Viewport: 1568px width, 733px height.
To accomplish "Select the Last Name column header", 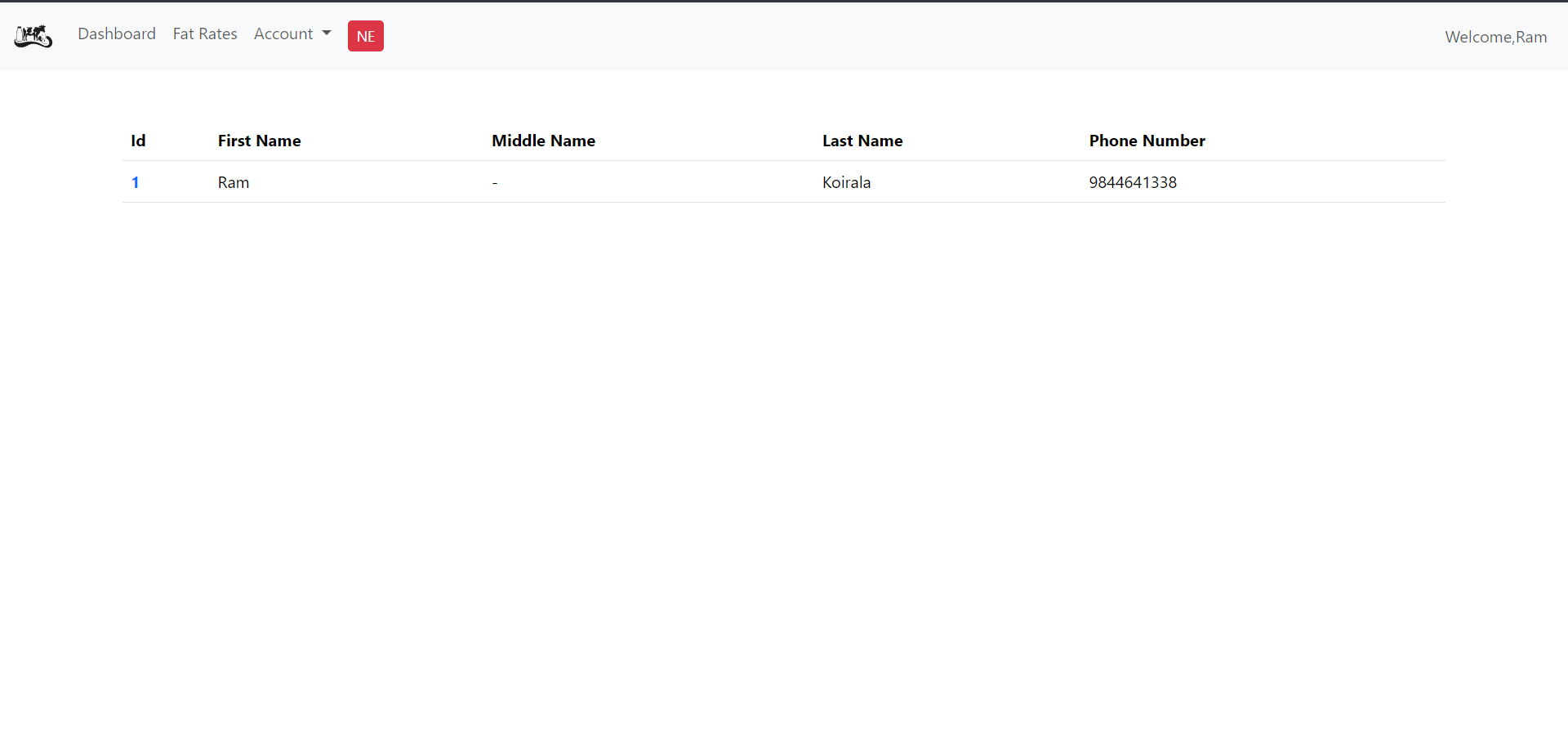I will point(862,141).
